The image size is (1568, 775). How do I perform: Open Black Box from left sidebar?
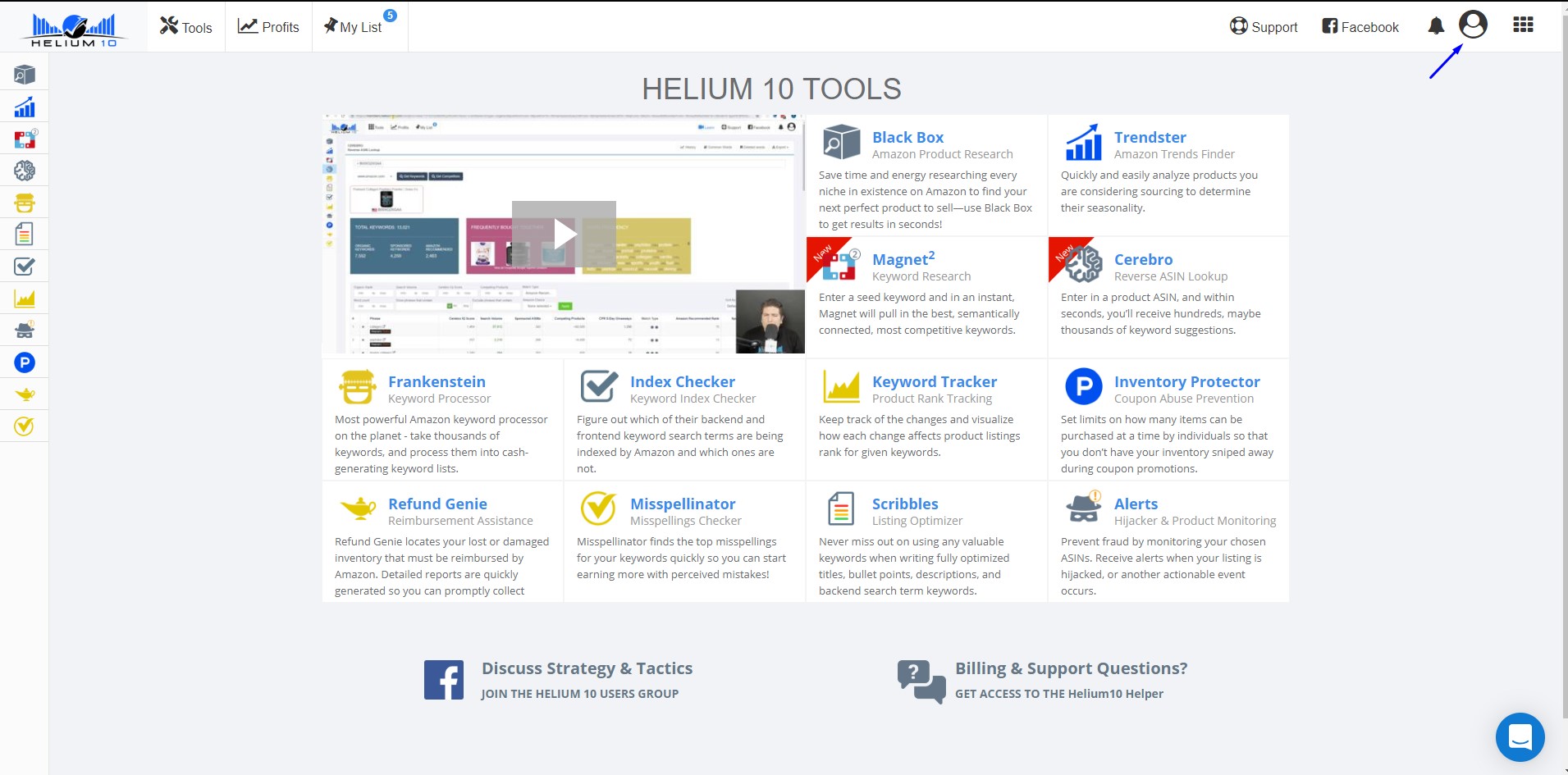[25, 75]
